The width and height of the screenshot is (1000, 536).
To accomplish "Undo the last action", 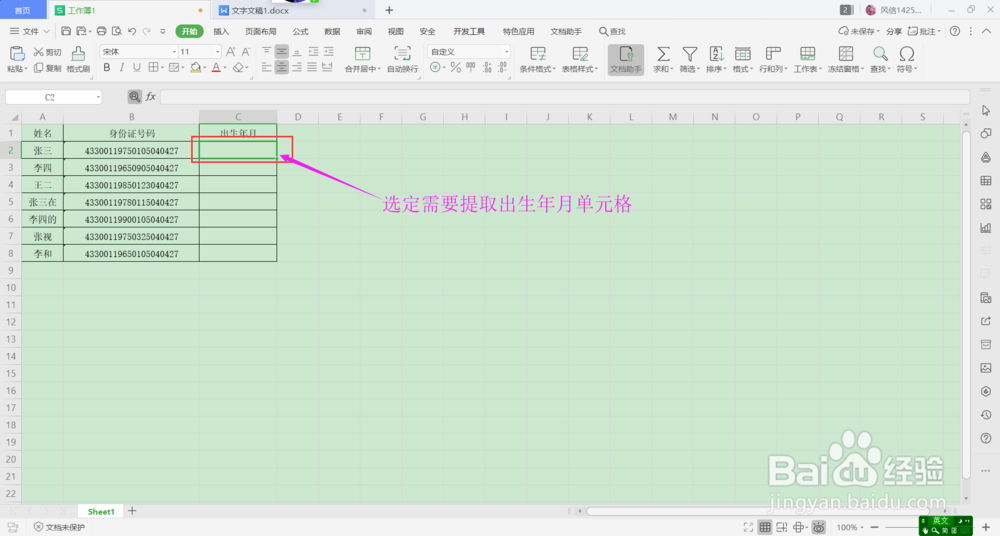I will [132, 31].
